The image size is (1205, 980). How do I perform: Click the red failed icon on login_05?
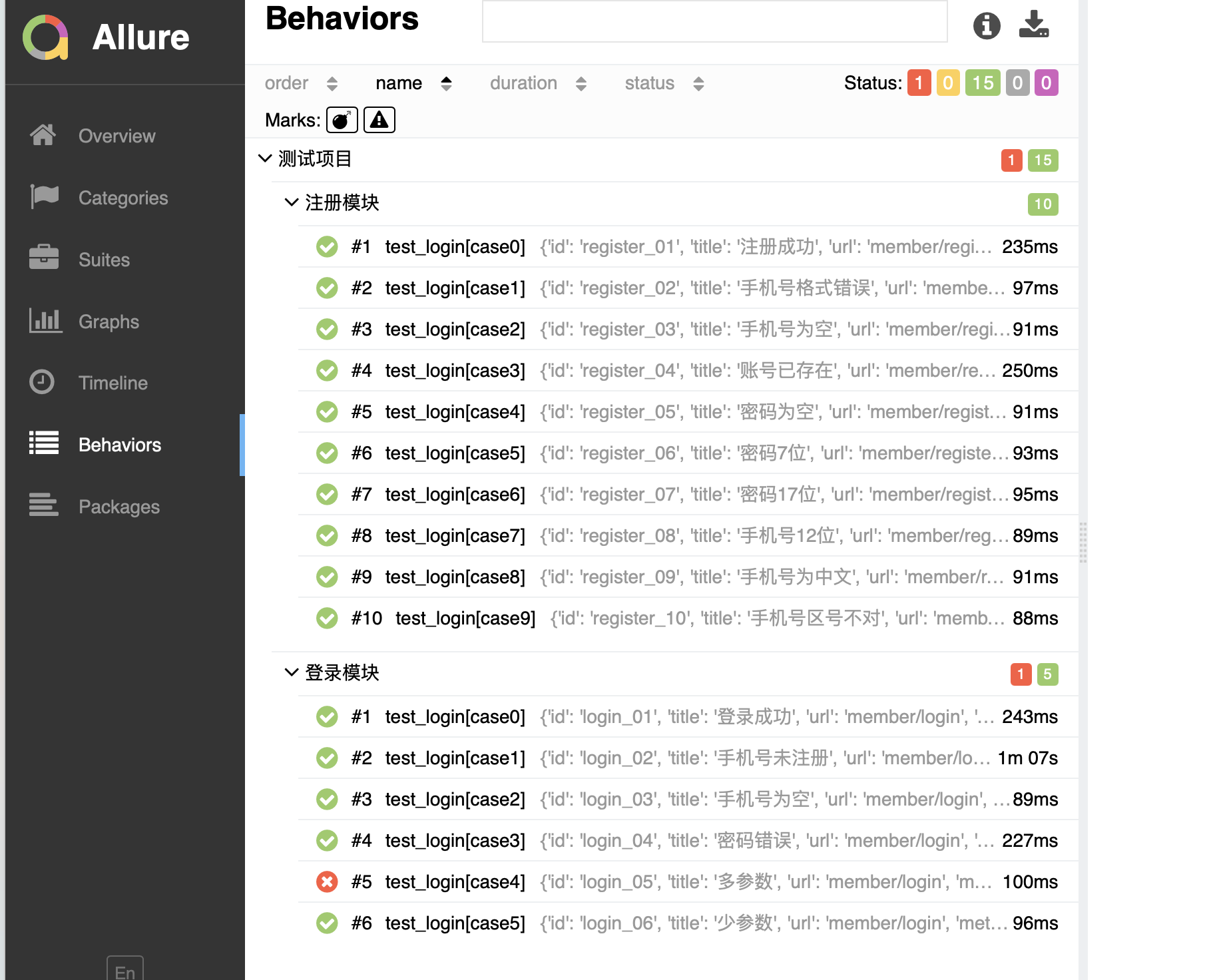coord(327,881)
